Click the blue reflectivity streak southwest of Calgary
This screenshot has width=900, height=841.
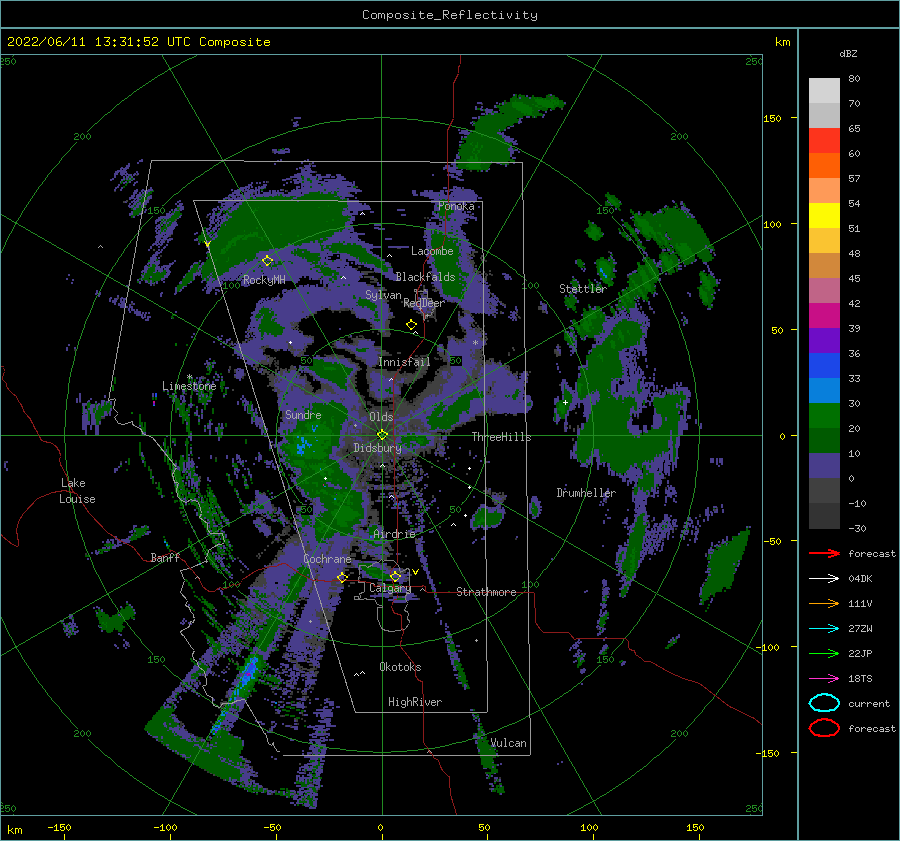point(249,673)
